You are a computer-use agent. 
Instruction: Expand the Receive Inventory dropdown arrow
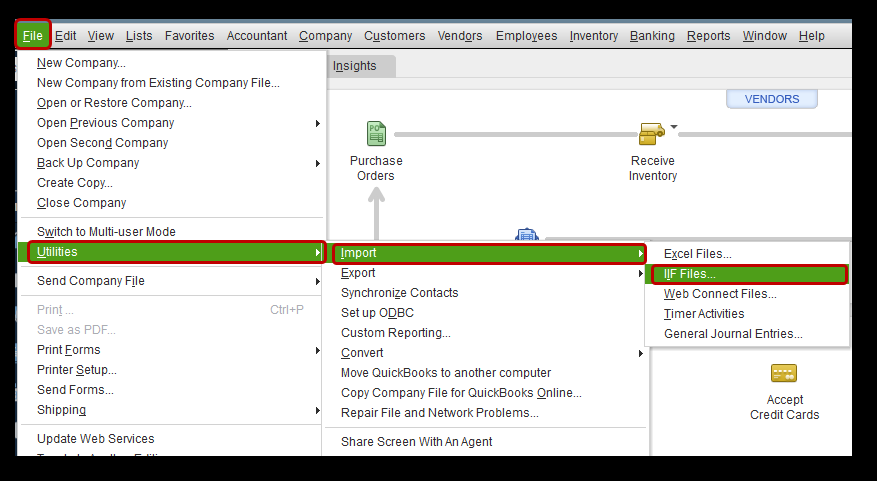point(674,127)
